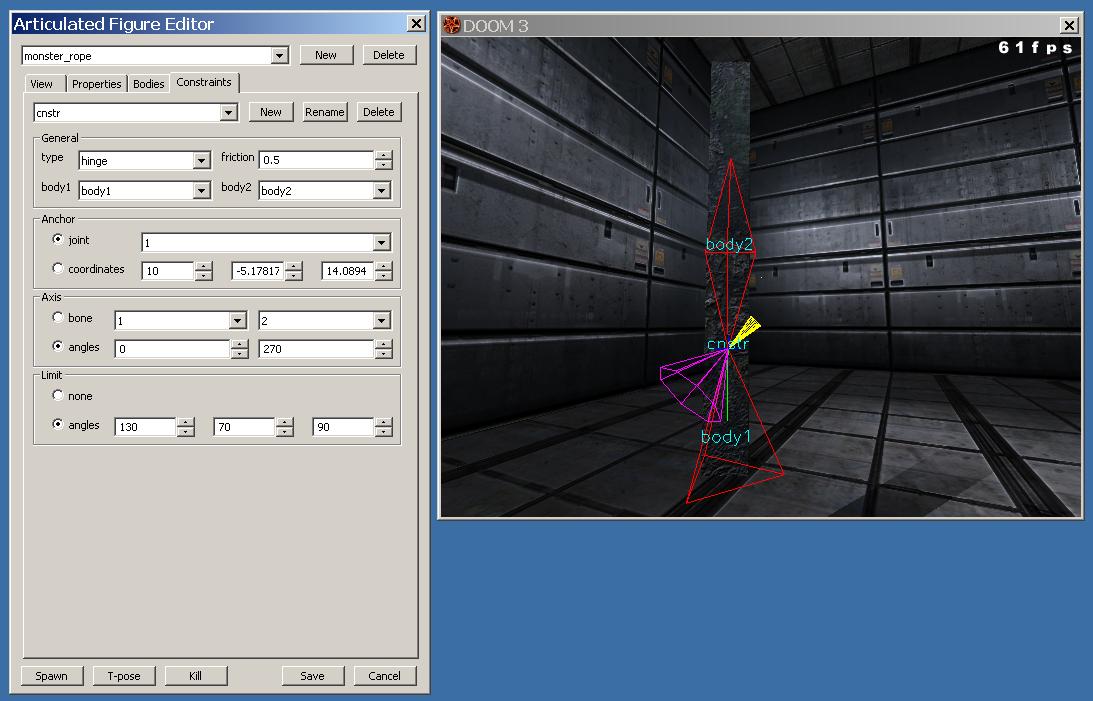Open the Anchor joint dropdown

point(381,242)
